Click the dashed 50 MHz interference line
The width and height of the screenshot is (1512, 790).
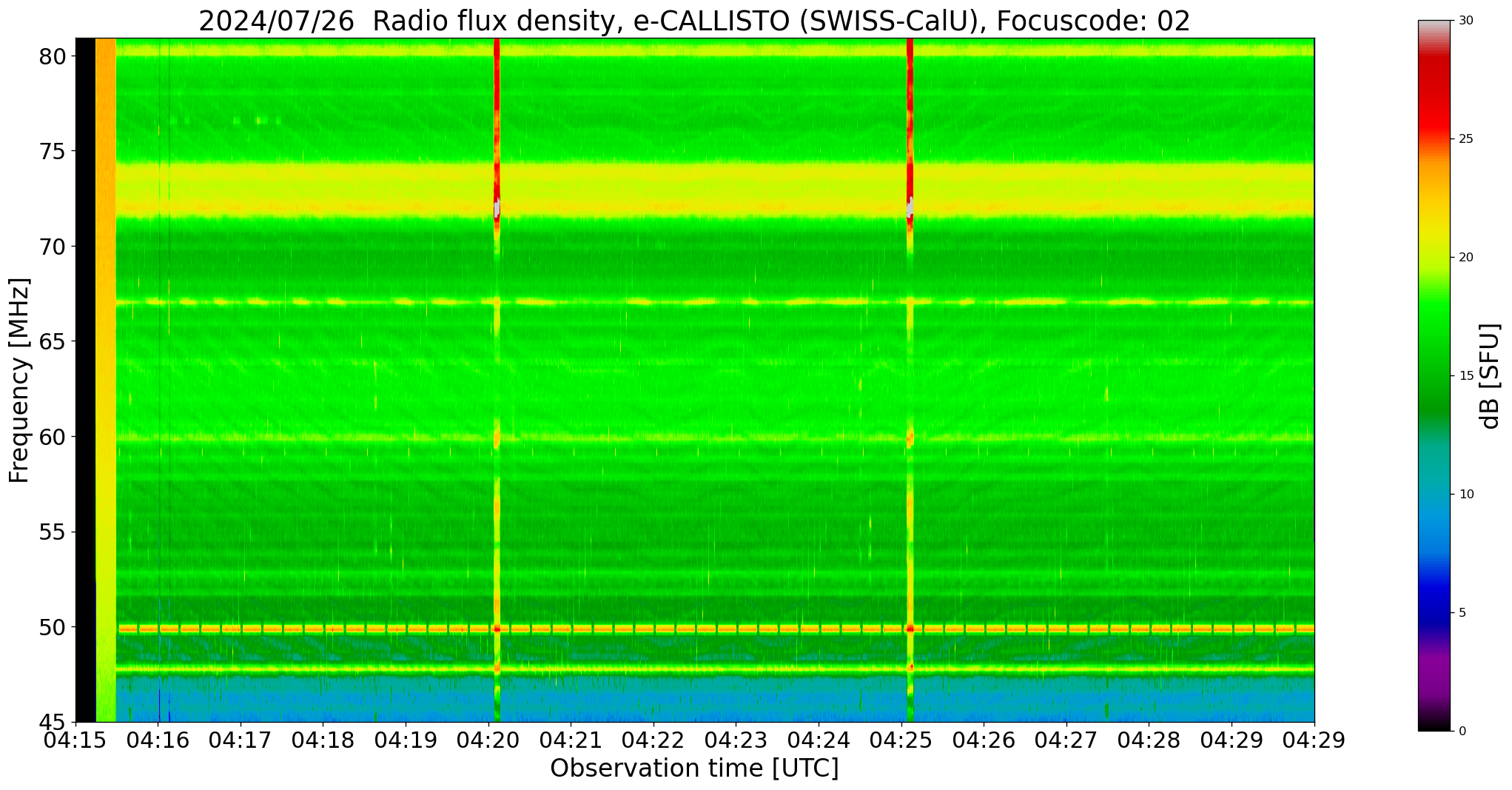coord(716,629)
